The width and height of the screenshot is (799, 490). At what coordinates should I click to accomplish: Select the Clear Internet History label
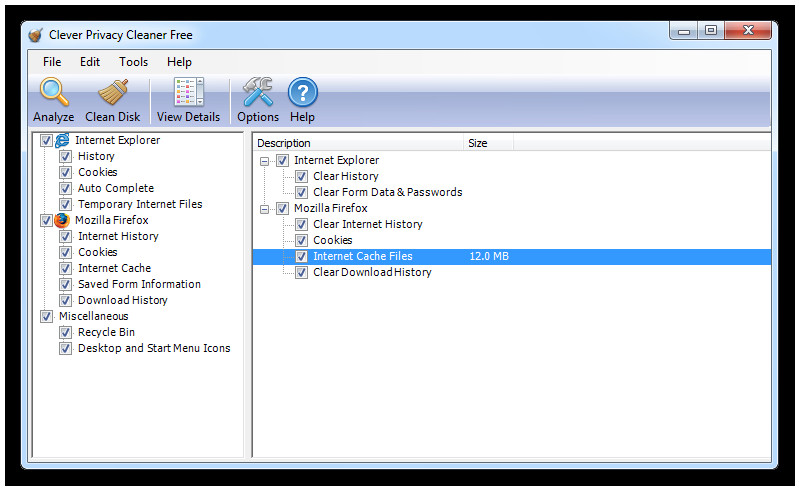(368, 224)
